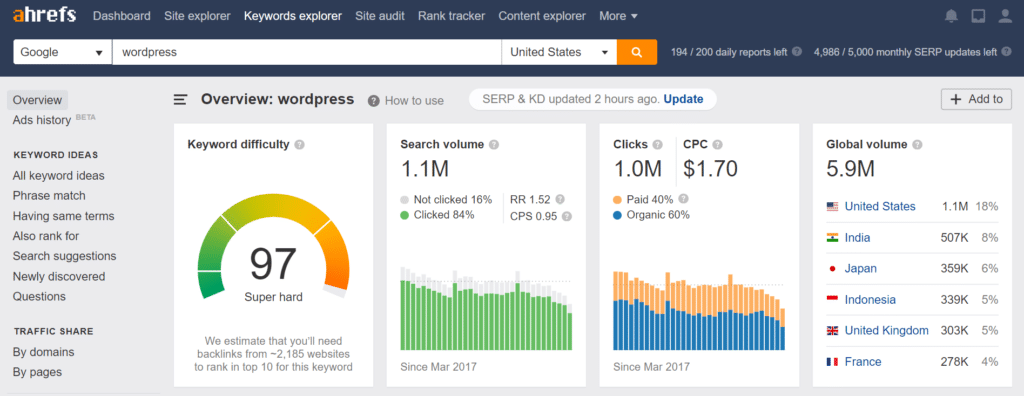Click the How to use question icon
This screenshot has height=396, width=1024.
374,101
